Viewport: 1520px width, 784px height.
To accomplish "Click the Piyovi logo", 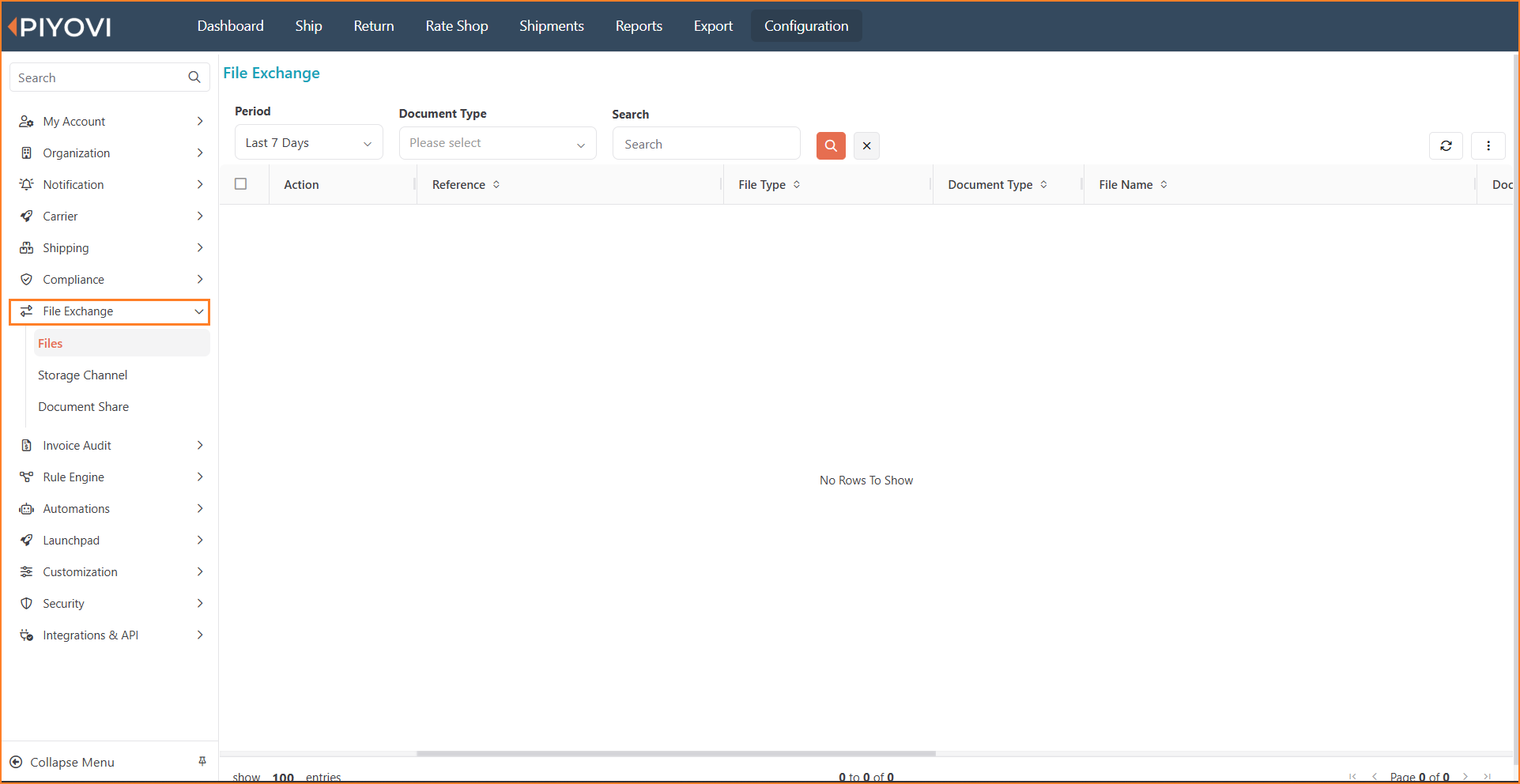I will click(60, 27).
